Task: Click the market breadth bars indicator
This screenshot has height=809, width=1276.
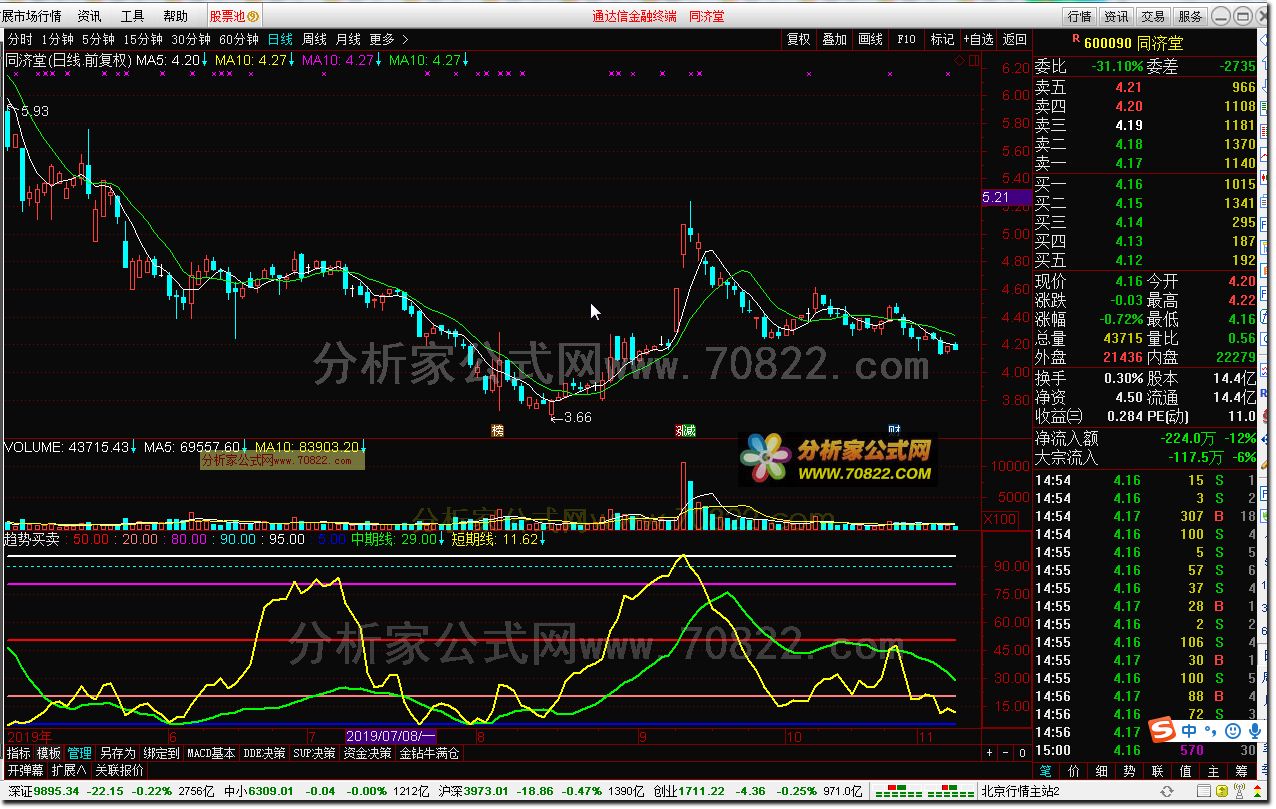Action: tap(924, 792)
